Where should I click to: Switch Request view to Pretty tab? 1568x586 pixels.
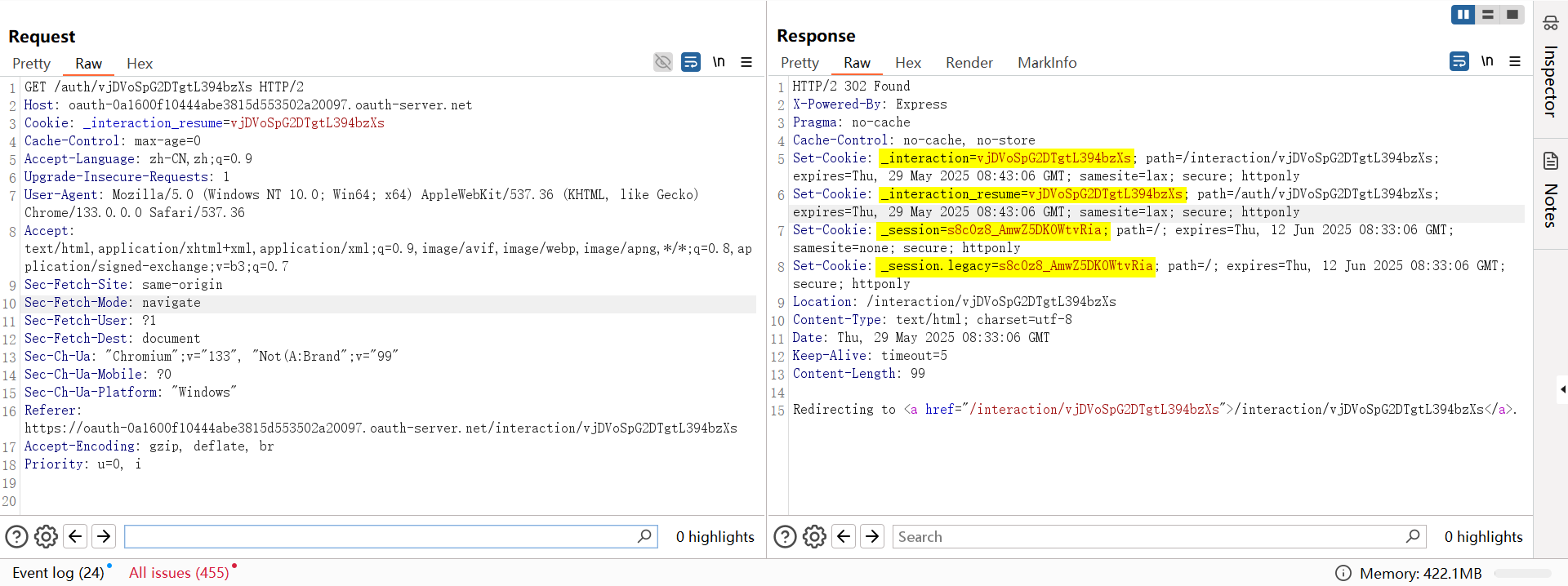coord(31,64)
